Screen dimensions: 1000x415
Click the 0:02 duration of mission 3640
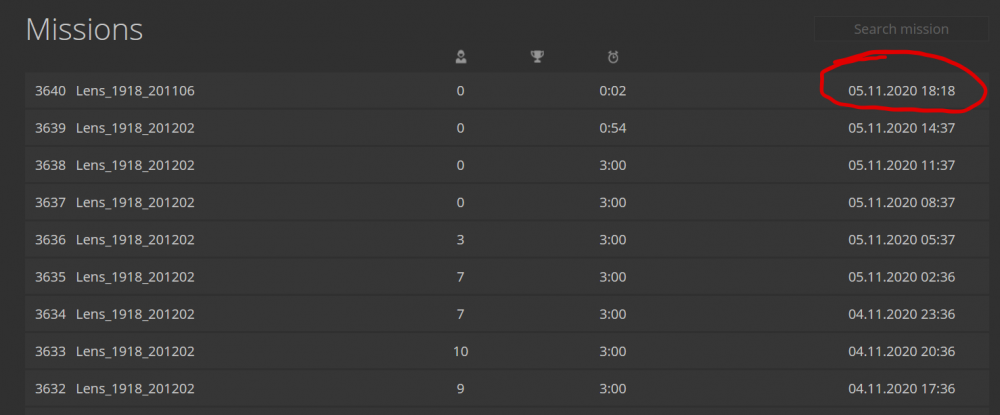(613, 91)
